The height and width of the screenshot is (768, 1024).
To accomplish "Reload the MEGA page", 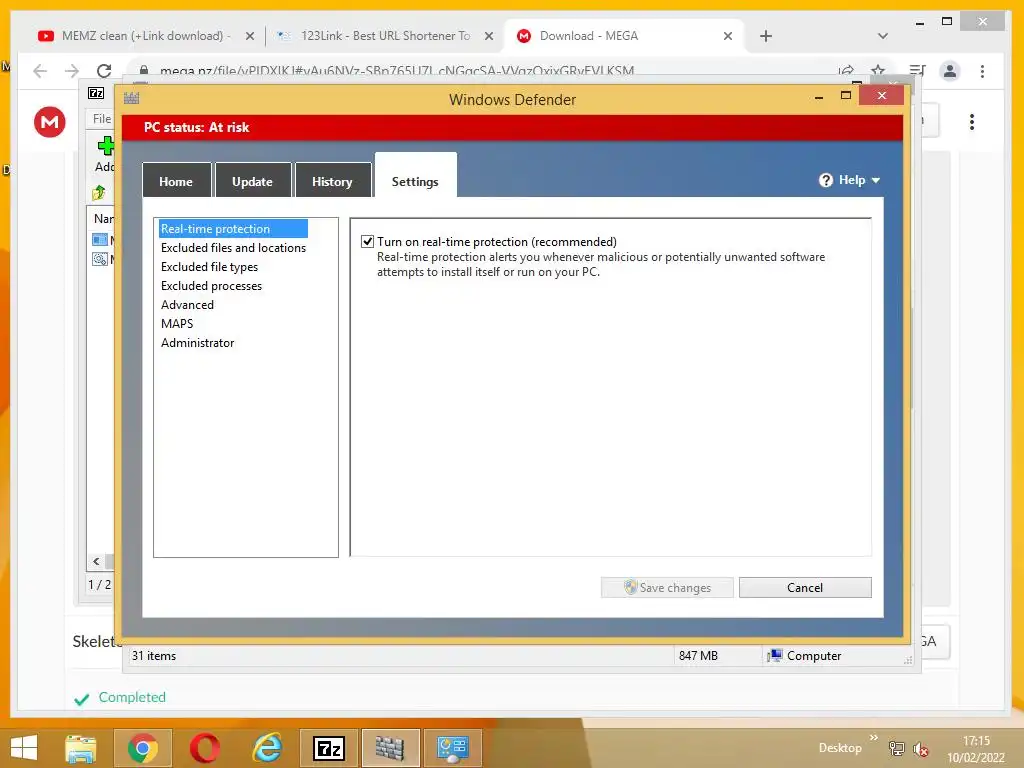I will tap(104, 71).
